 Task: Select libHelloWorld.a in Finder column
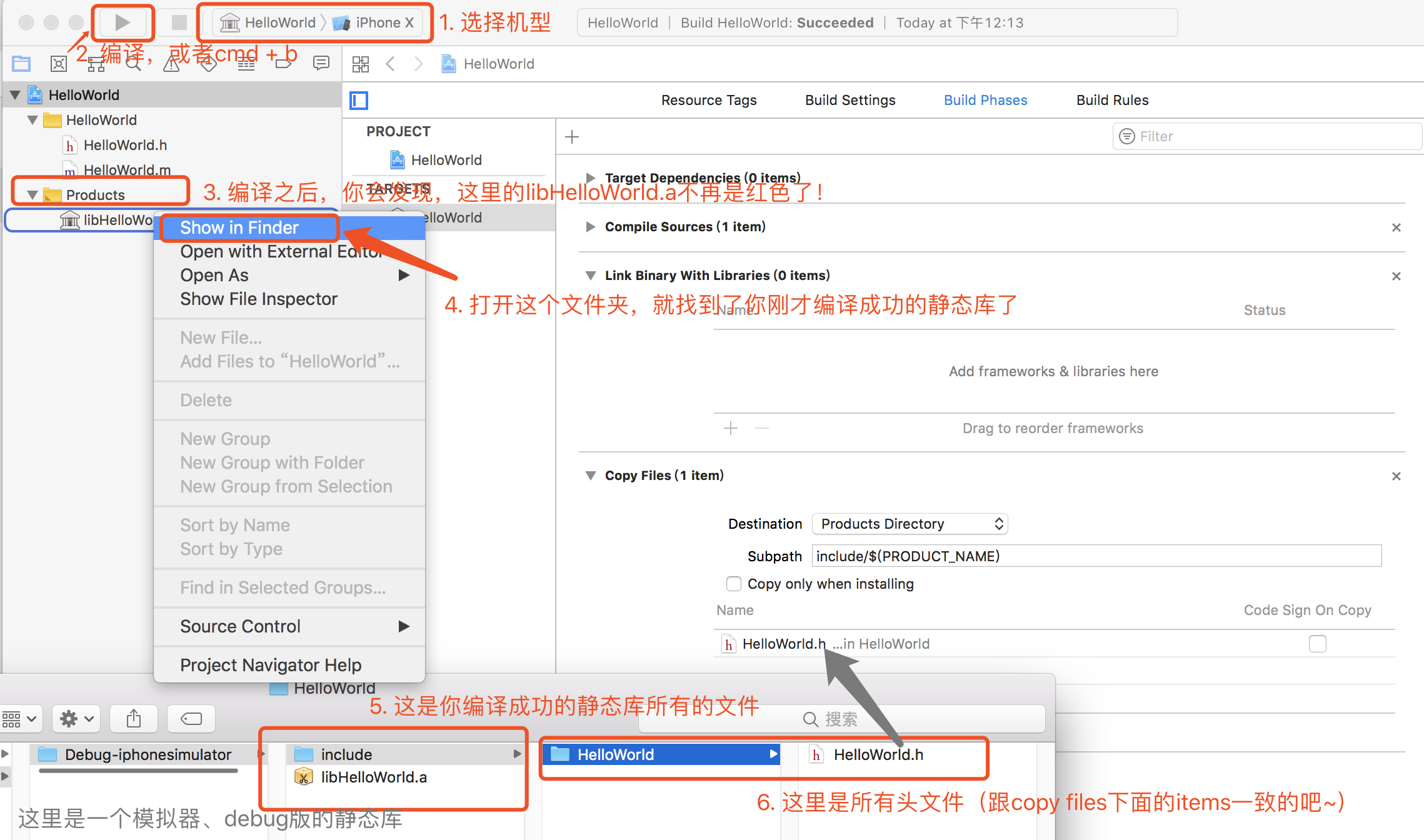coord(373,777)
